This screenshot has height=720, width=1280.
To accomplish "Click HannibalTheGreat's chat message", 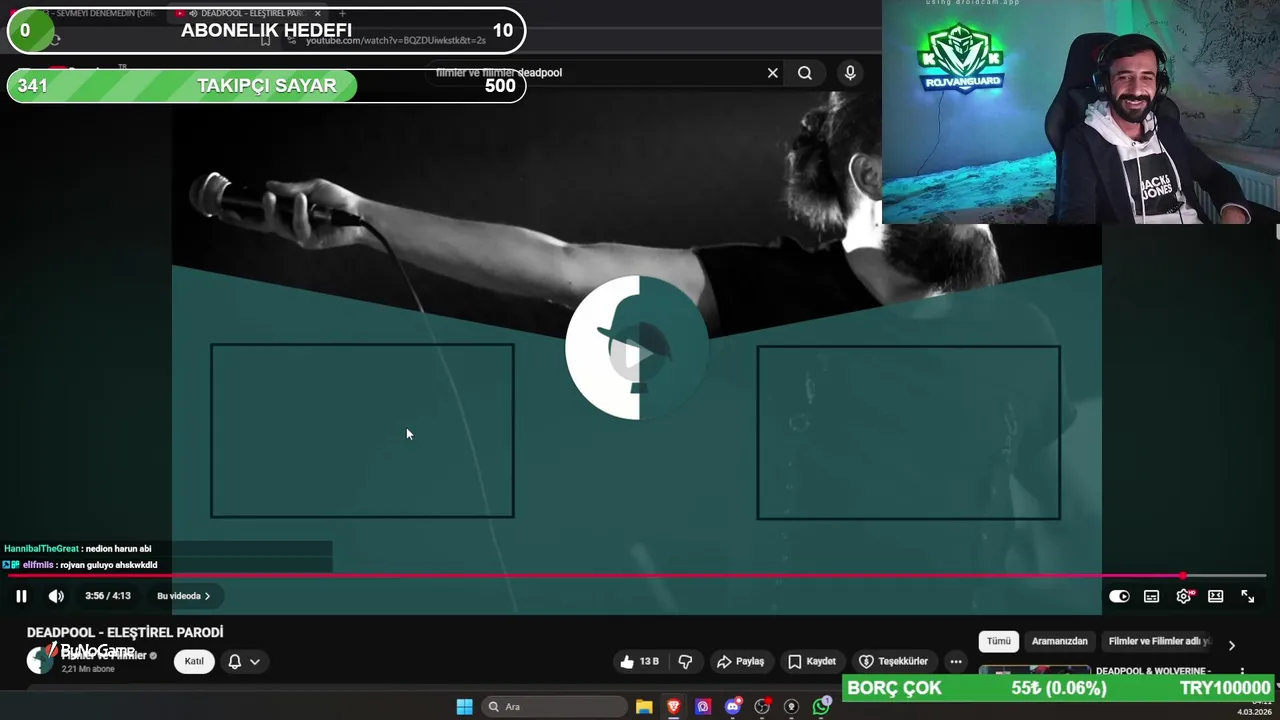I will [78, 548].
